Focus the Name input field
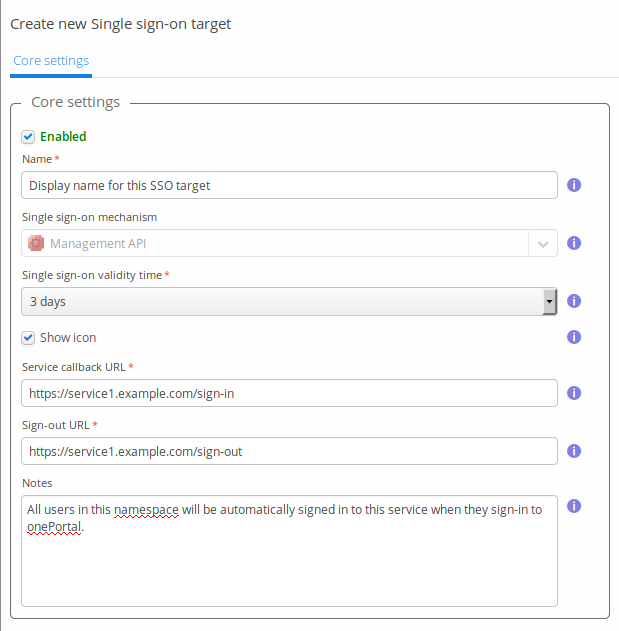619x631 pixels. tap(289, 185)
